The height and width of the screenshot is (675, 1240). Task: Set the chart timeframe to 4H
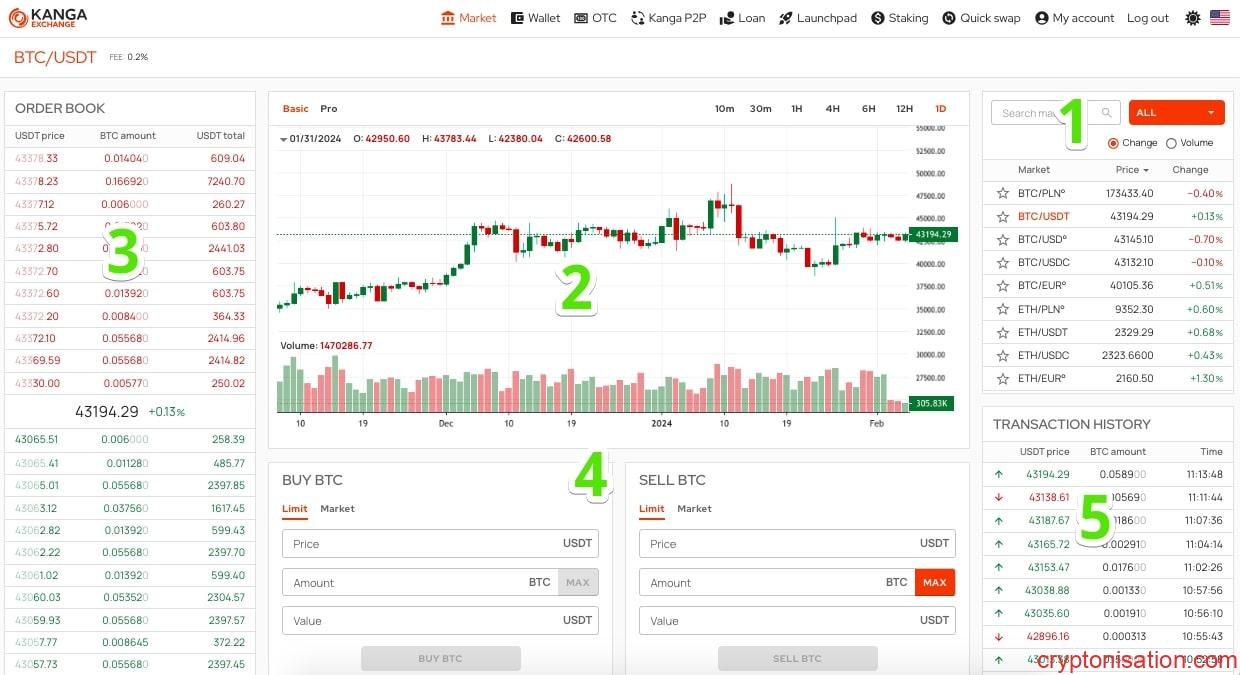[x=832, y=109]
